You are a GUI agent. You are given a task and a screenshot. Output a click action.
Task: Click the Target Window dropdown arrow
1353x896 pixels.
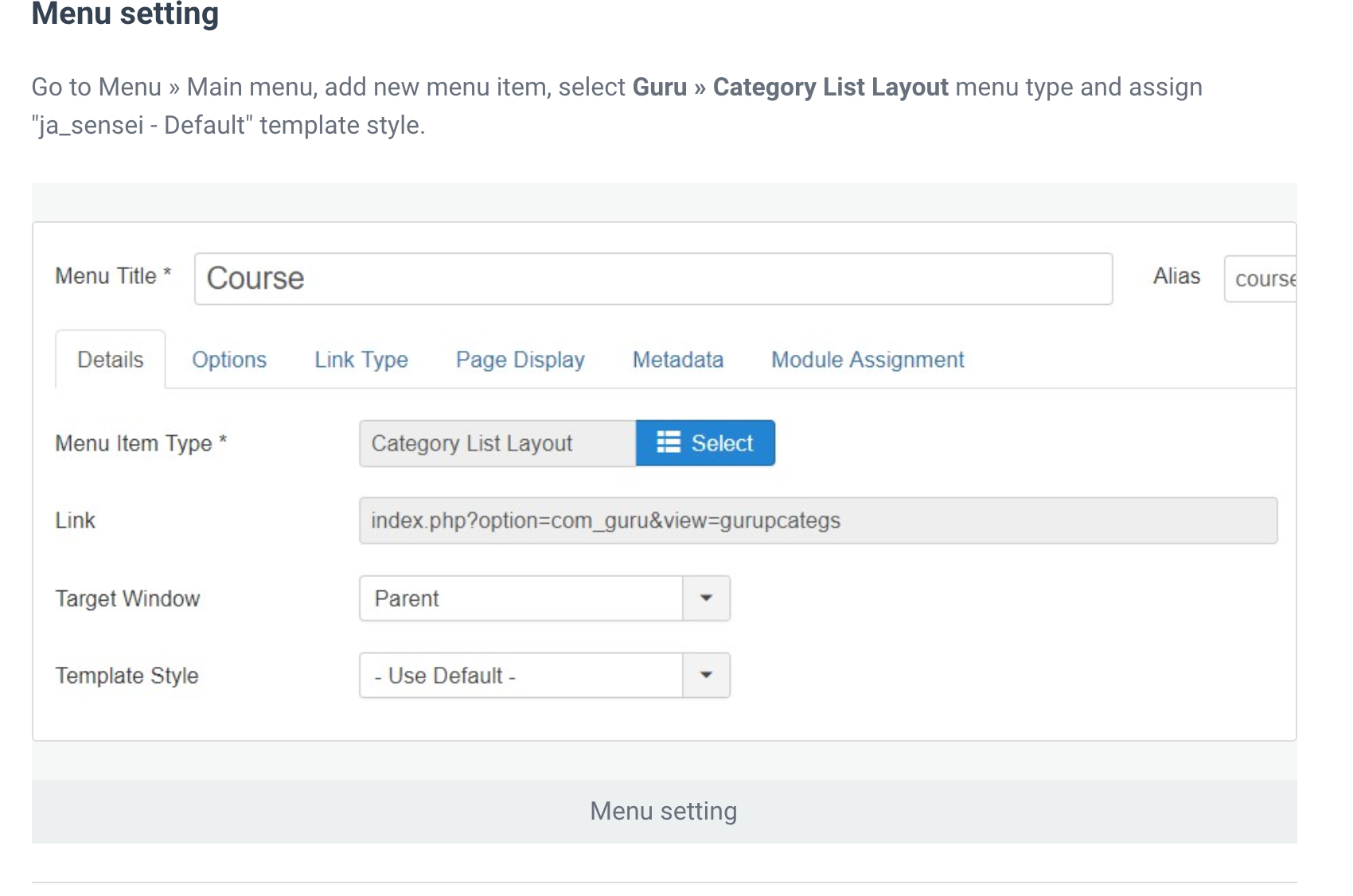click(706, 598)
